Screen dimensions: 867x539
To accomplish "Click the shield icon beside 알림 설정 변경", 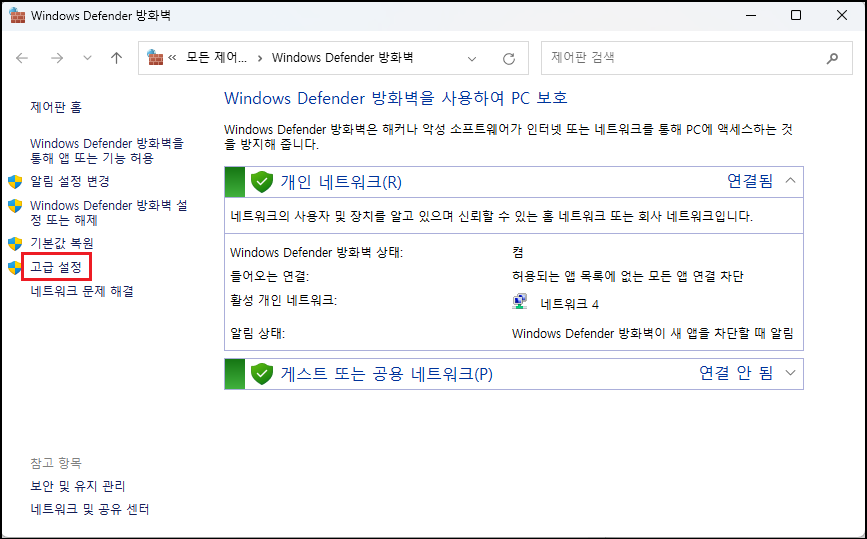I will click(x=15, y=181).
